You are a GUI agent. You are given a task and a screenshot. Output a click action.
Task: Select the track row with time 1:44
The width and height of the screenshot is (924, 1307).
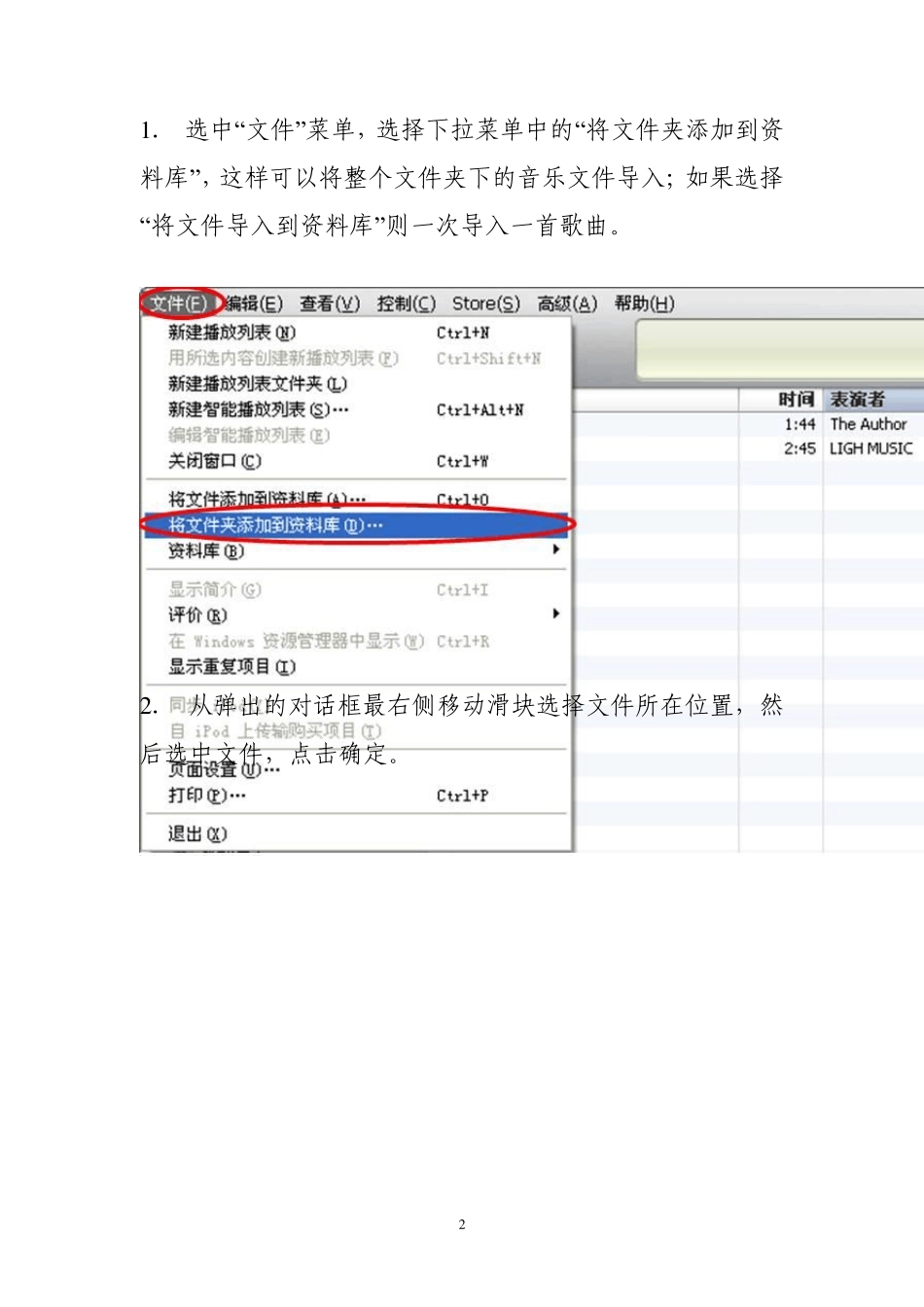(749, 424)
